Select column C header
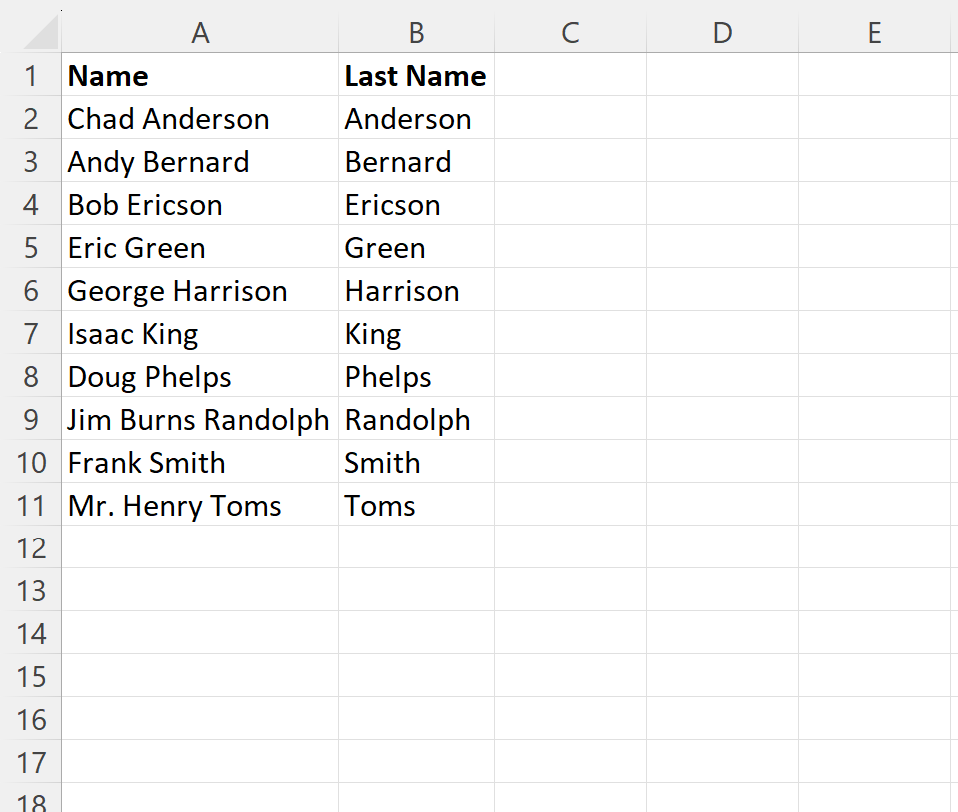 [x=570, y=32]
